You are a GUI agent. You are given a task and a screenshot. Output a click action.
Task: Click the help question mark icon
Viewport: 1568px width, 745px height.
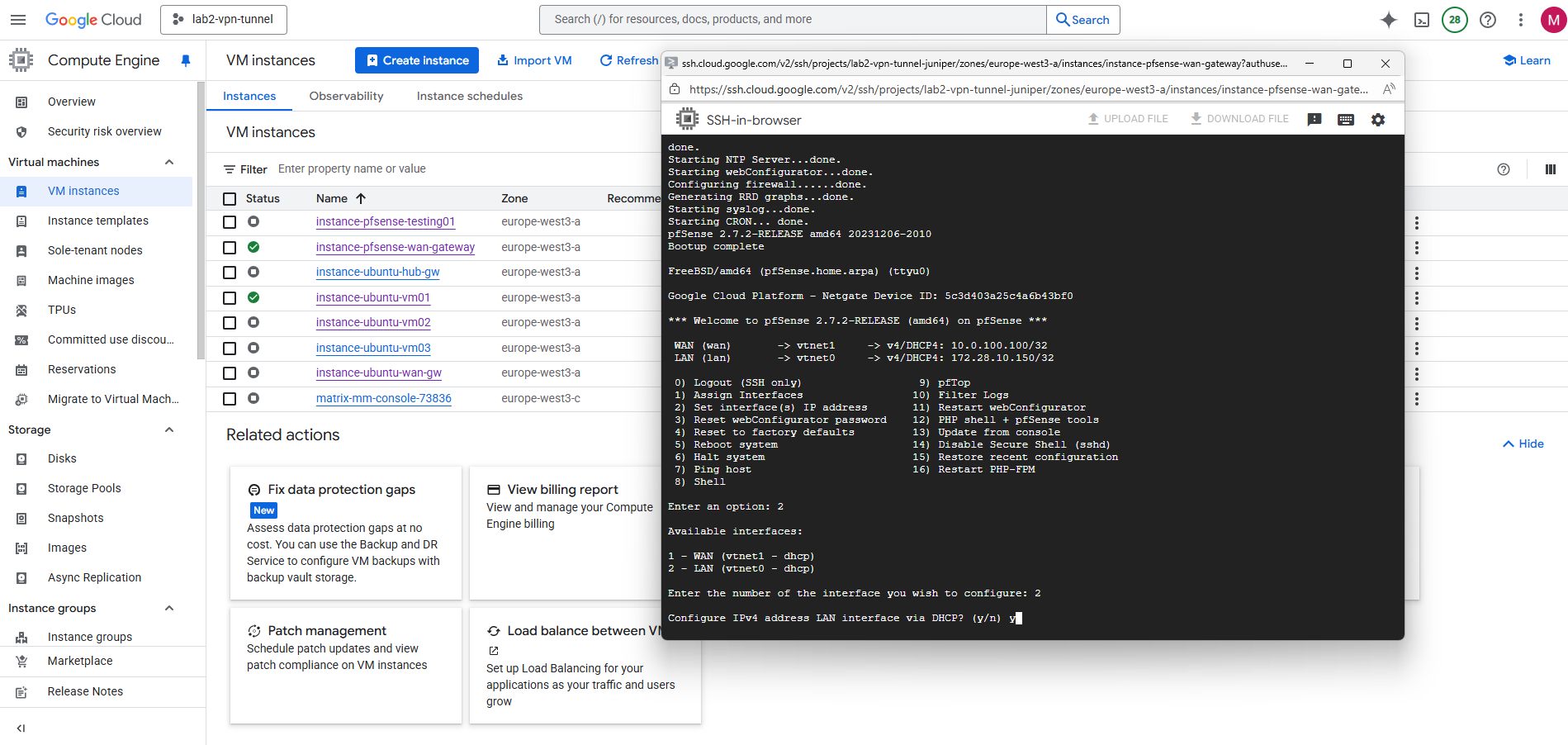pyautogui.click(x=1487, y=20)
